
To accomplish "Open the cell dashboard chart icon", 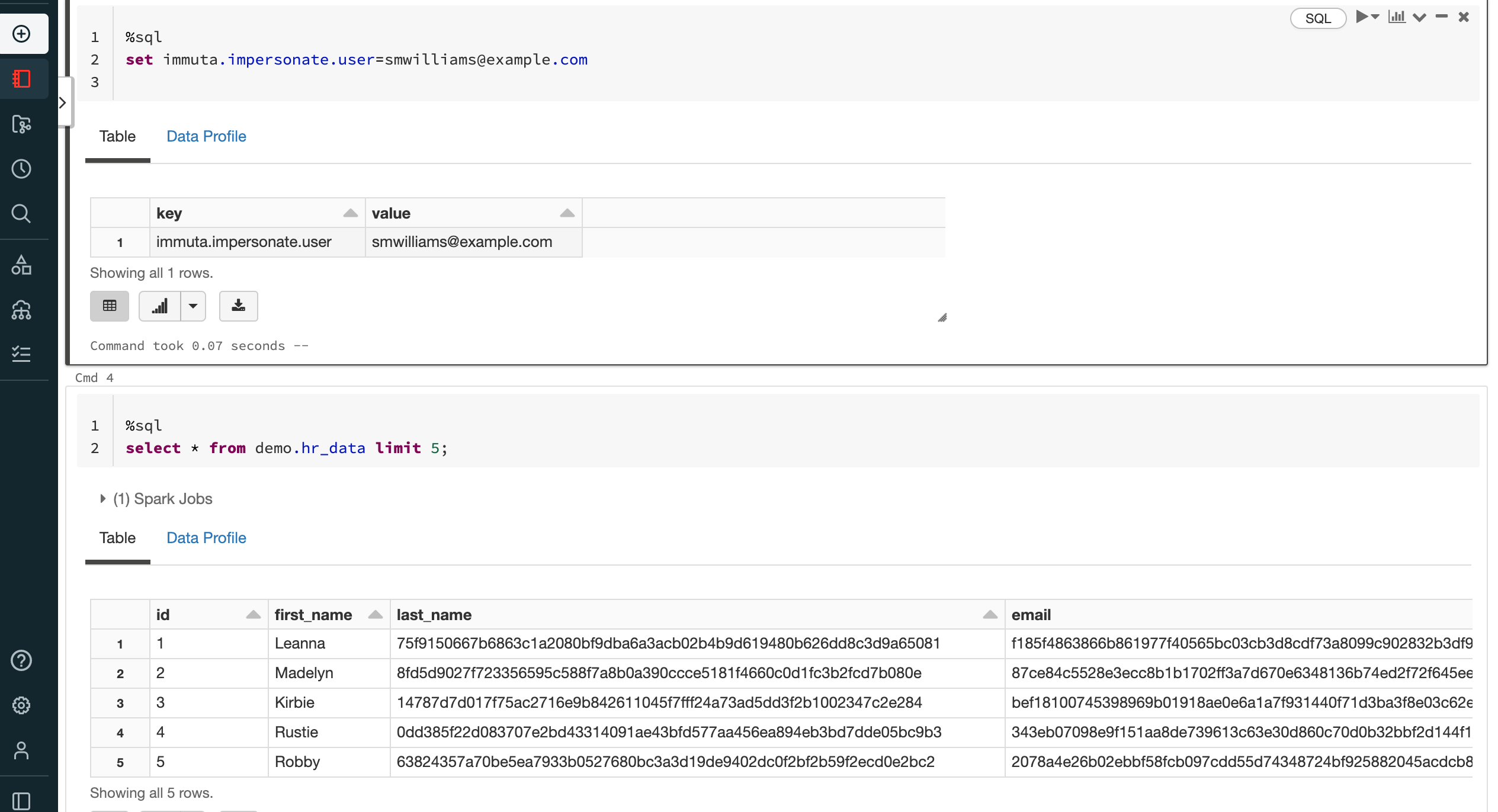I will click(1397, 17).
